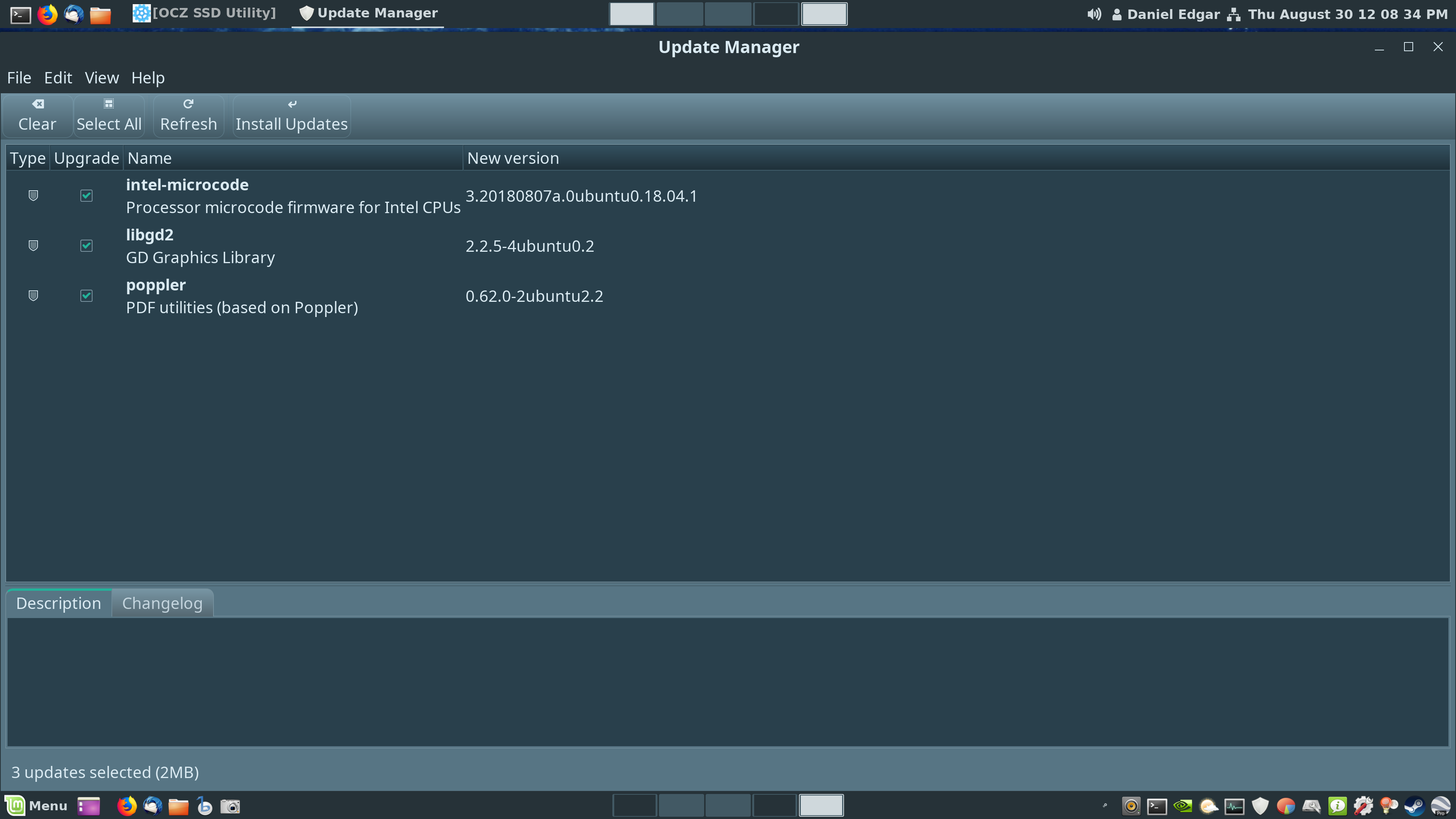Switch to the OCZ SSD Utility window
1456x819 pixels.
[x=204, y=13]
